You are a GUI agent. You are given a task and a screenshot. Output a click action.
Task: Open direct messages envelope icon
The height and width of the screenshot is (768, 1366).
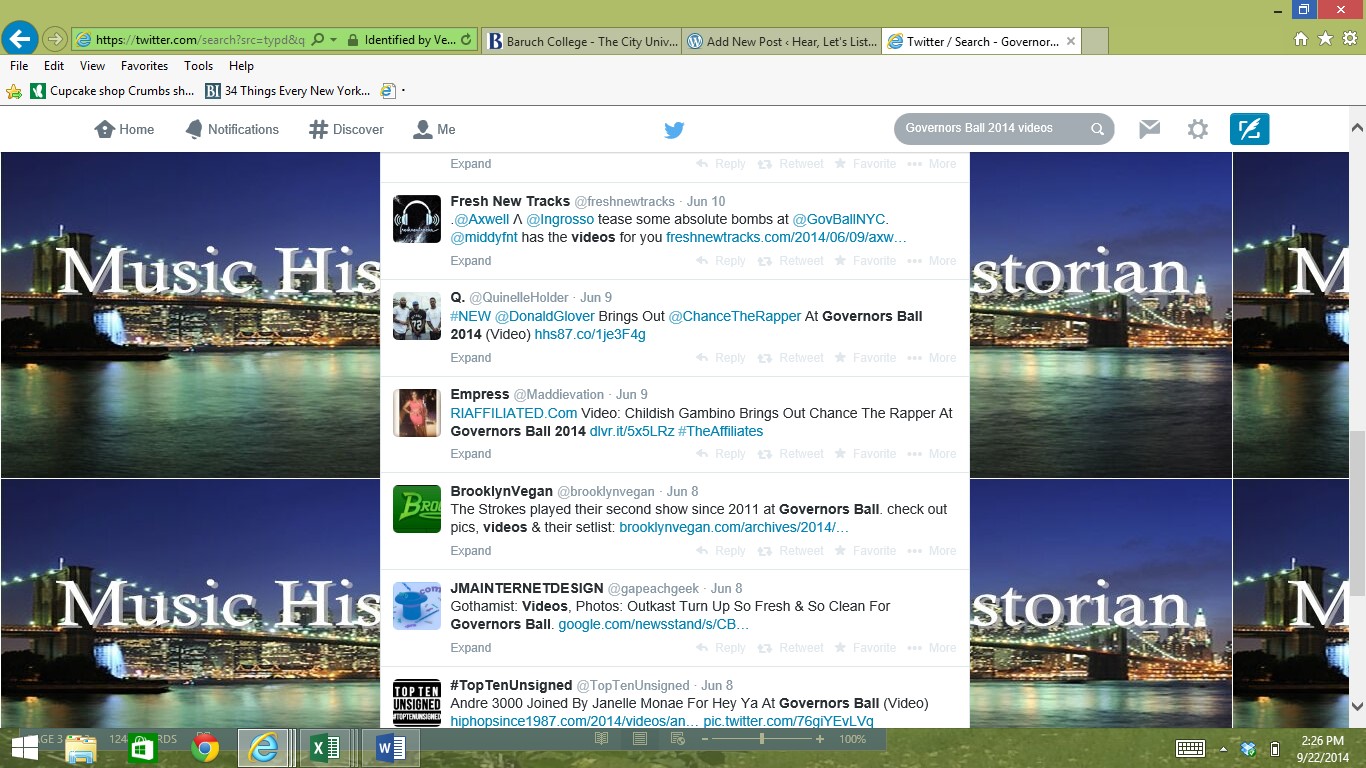(x=1149, y=129)
